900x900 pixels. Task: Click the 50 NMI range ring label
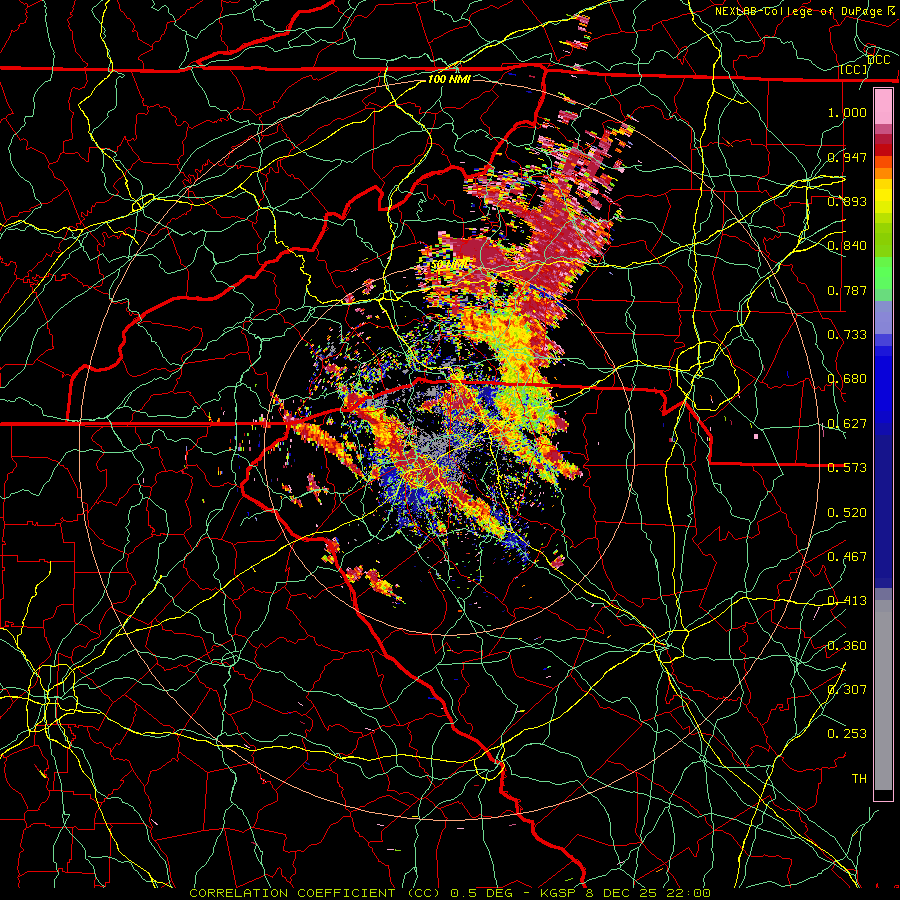click(450, 265)
